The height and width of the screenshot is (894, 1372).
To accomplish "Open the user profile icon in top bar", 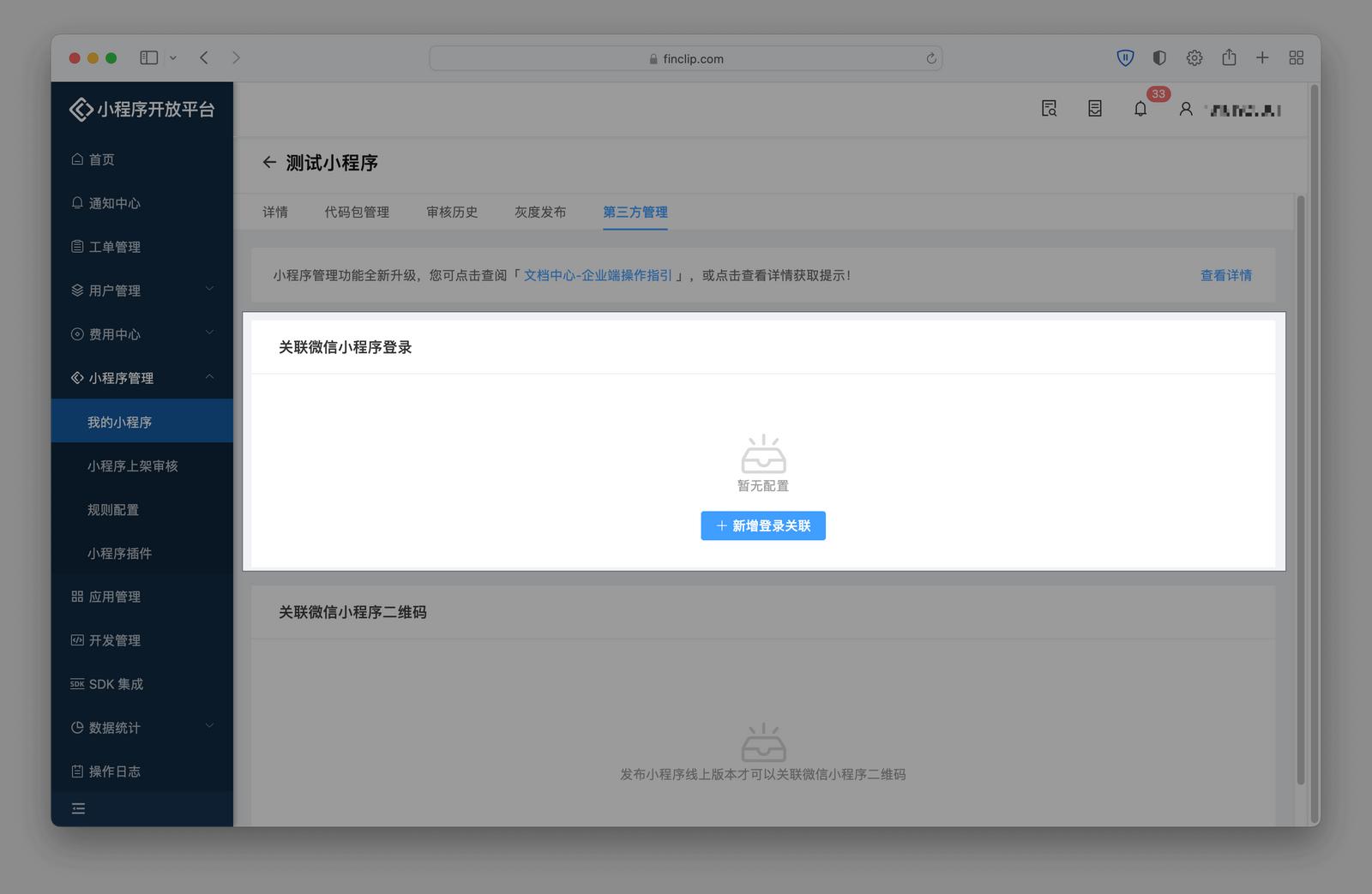I will click(1185, 109).
